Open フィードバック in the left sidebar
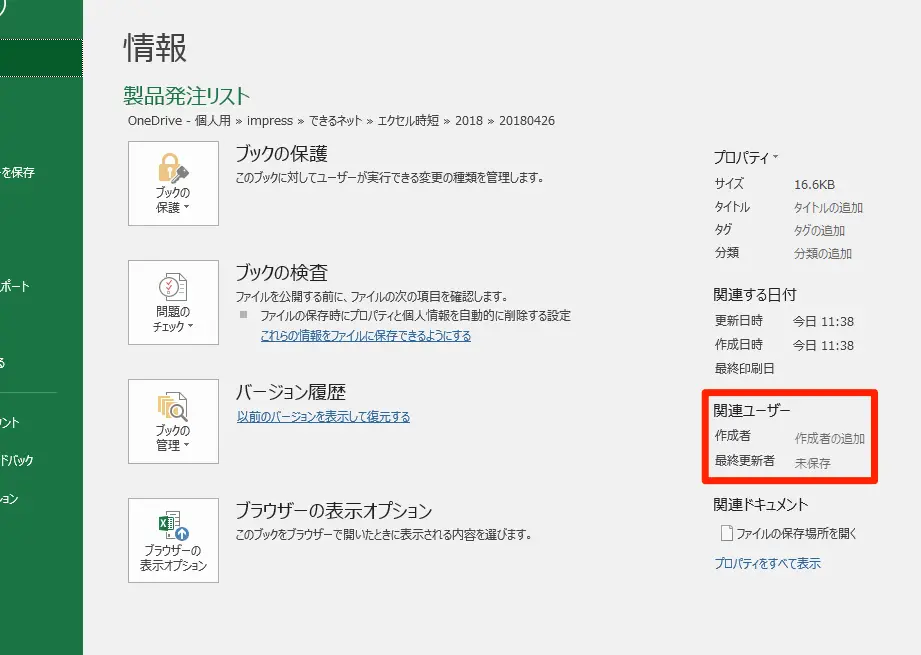This screenshot has width=921, height=655. (x=16, y=461)
